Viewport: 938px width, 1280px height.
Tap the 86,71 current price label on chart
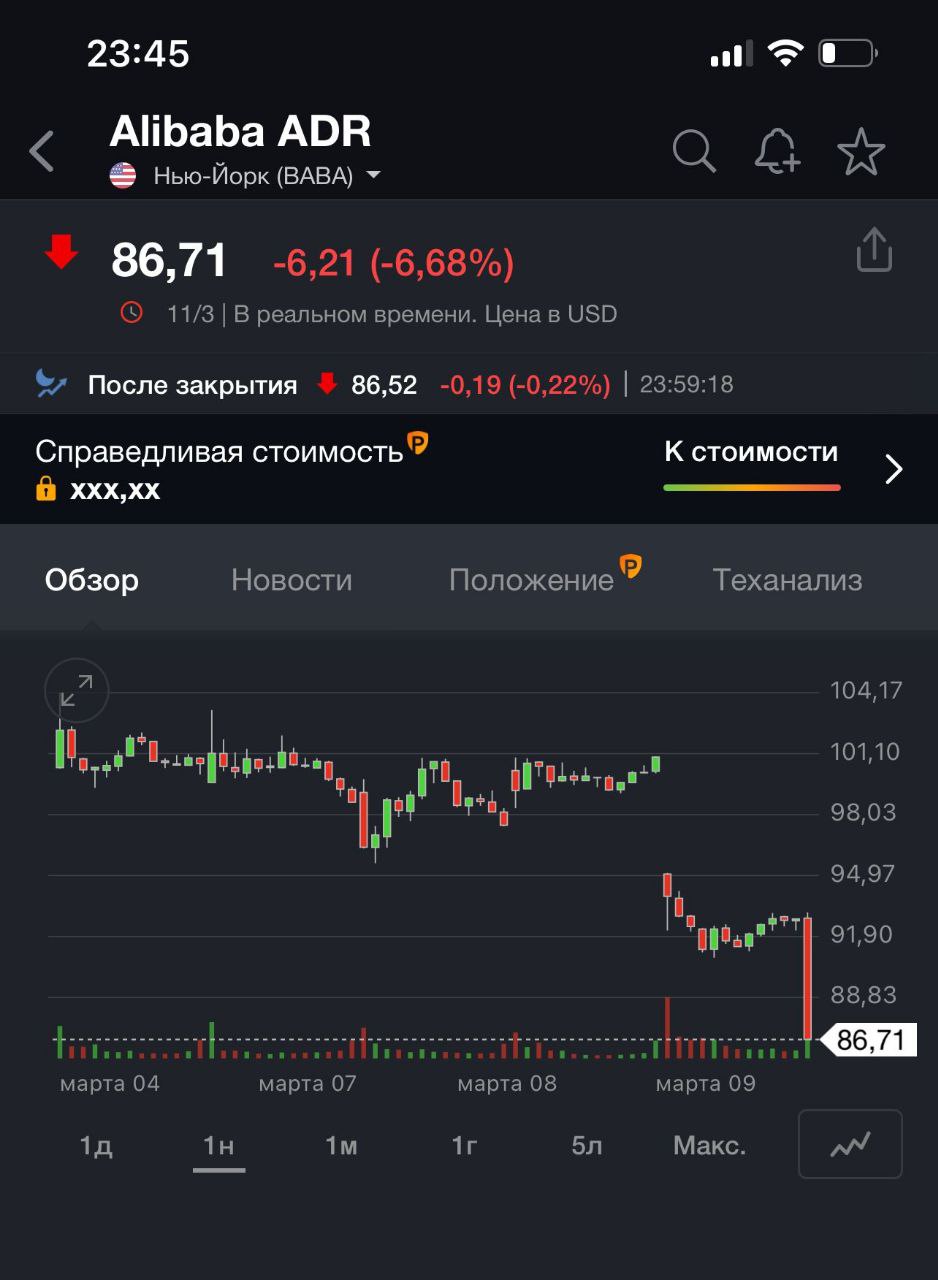(869, 1040)
